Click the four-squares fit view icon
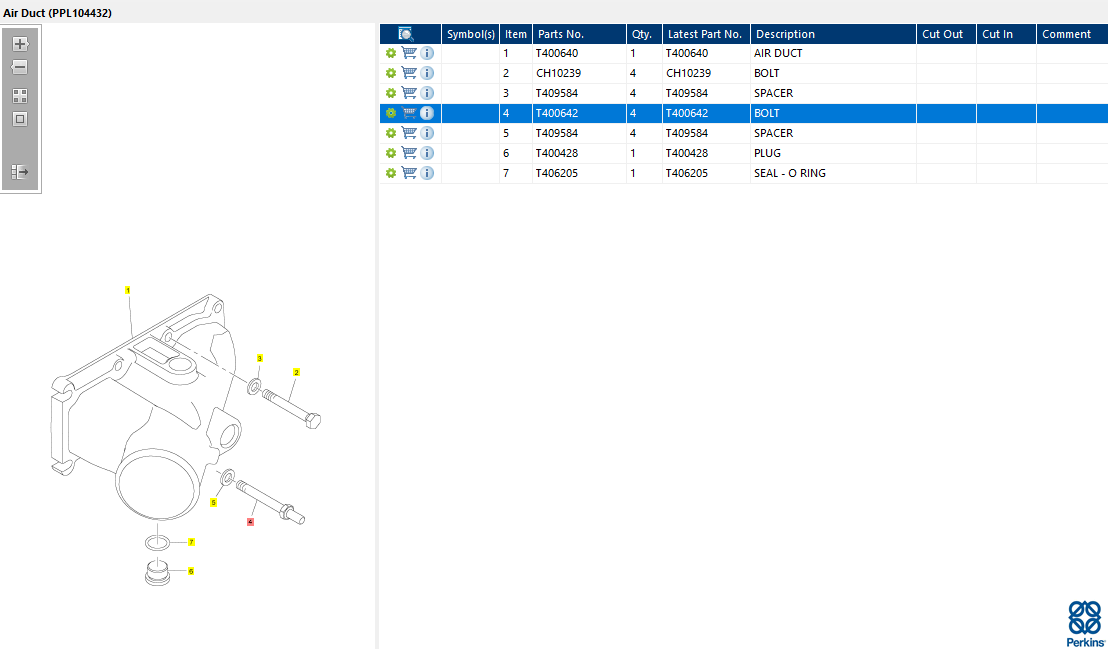This screenshot has width=1108, height=649. pyautogui.click(x=20, y=96)
